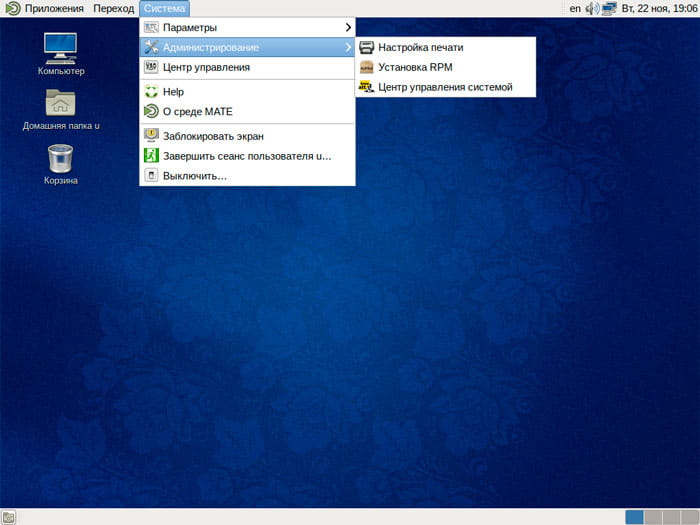Switch to the third workspace

(671, 517)
